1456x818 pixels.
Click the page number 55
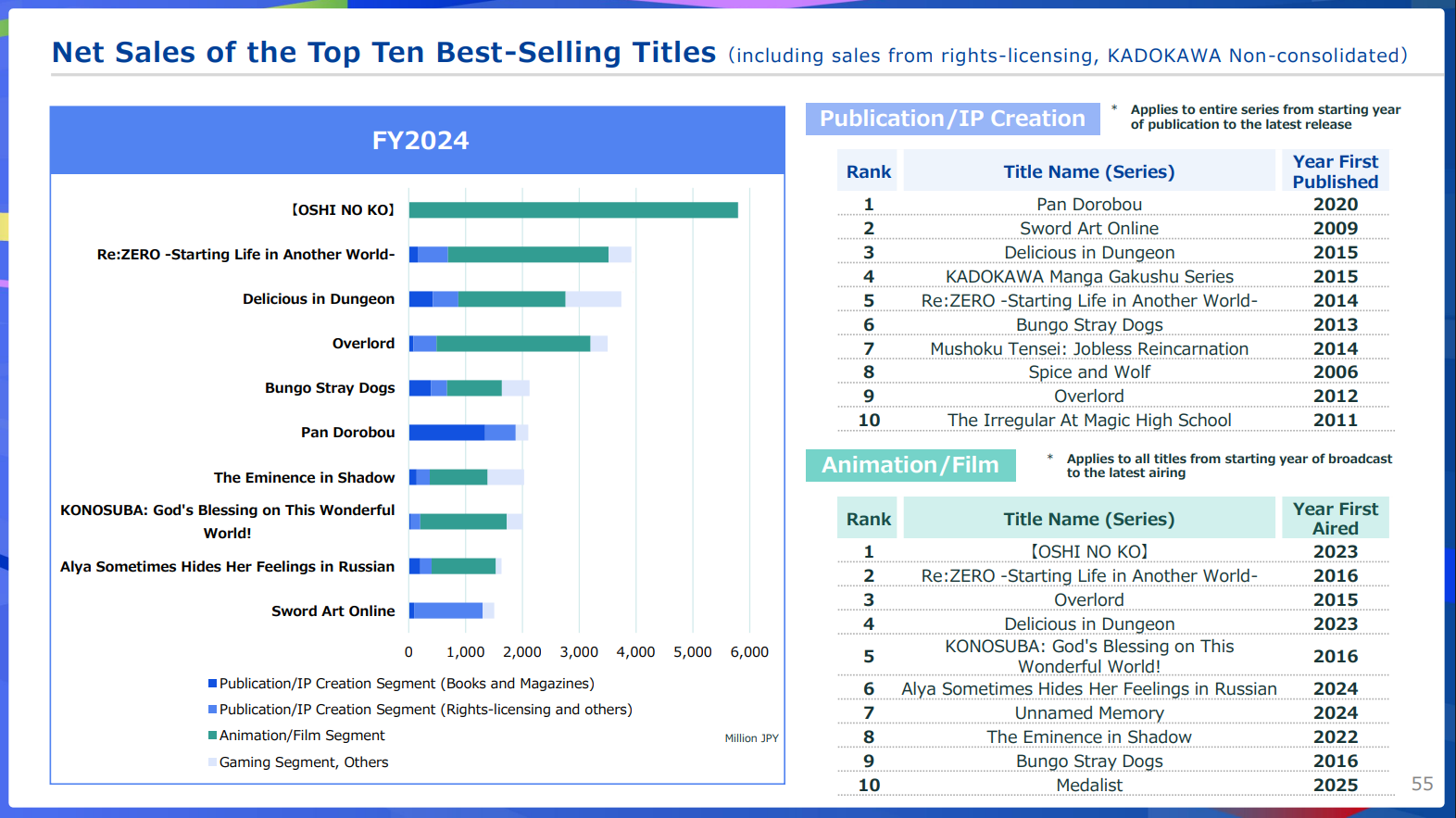click(x=1421, y=784)
